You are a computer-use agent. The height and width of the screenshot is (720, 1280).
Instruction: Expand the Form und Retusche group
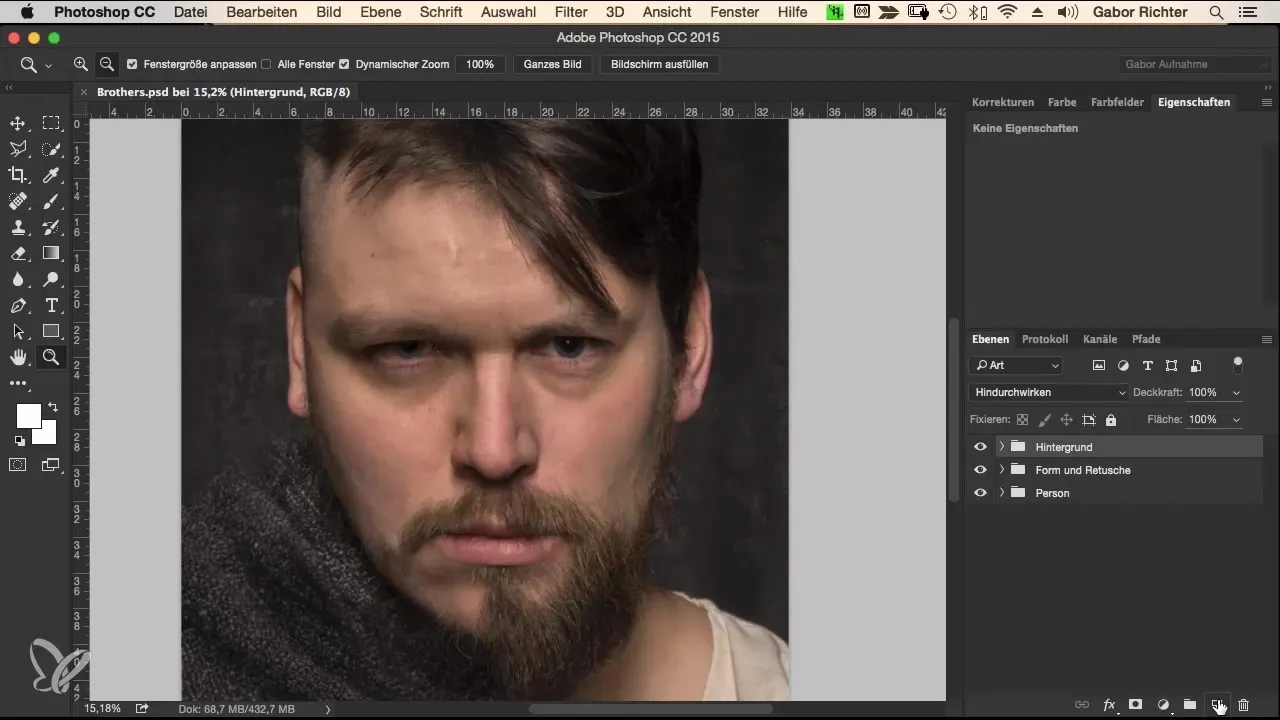click(1001, 470)
